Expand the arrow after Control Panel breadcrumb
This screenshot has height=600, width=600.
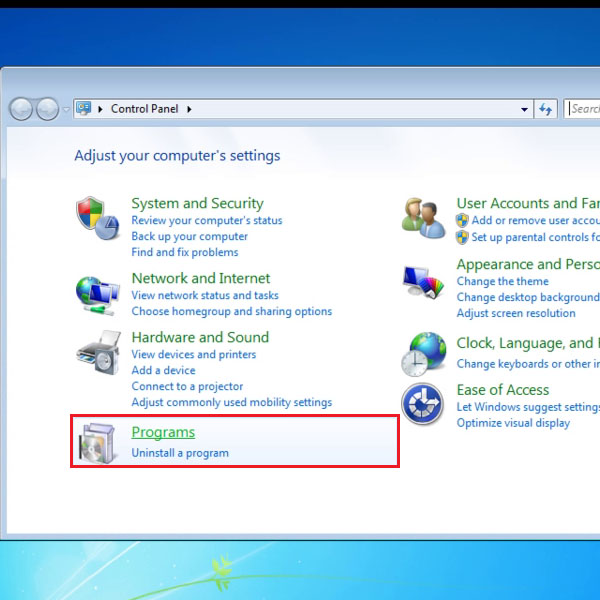point(189,109)
